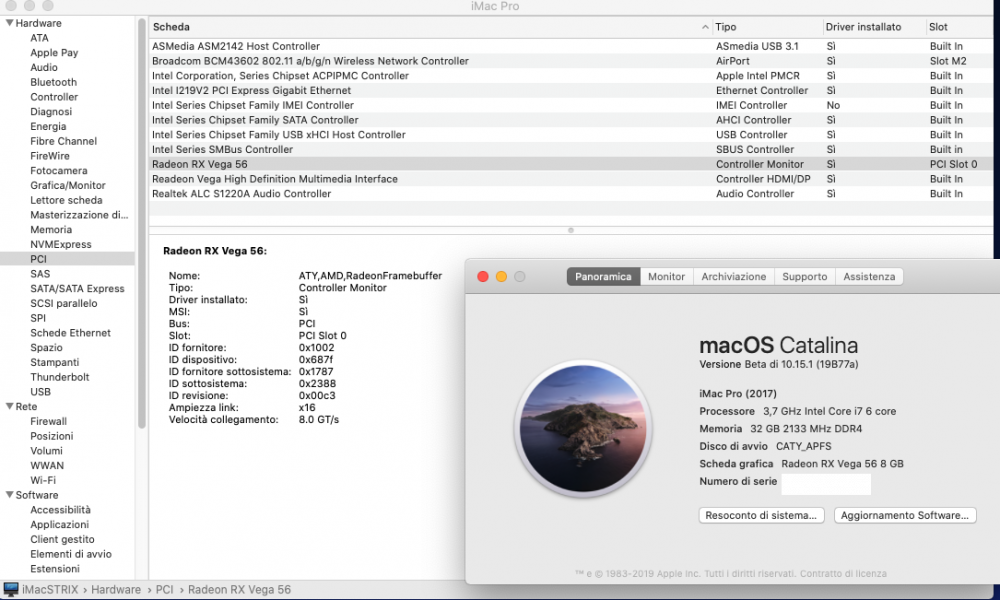Click Hardware in the bottom path bar
This screenshot has height=600, width=1000.
(115, 589)
